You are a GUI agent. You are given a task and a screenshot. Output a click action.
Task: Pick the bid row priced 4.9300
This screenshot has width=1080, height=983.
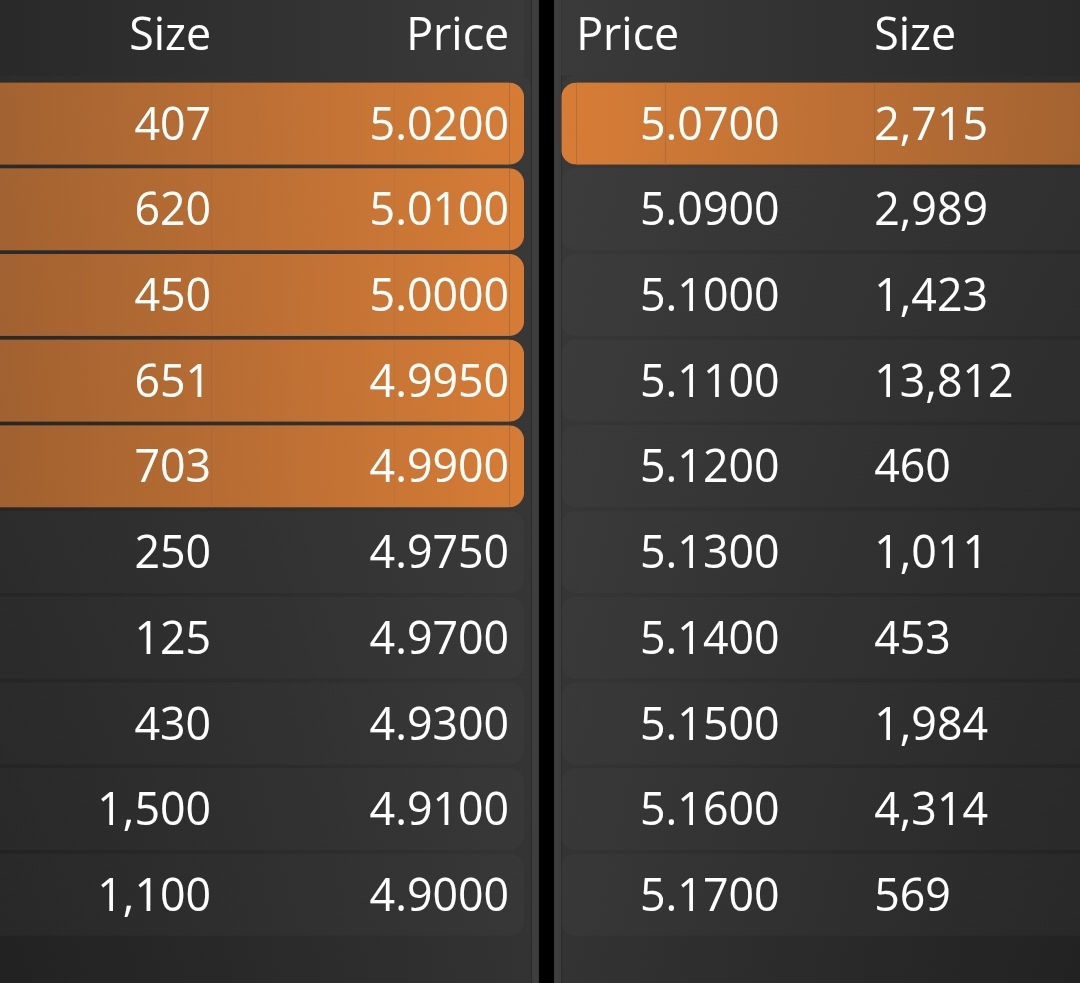(x=262, y=723)
